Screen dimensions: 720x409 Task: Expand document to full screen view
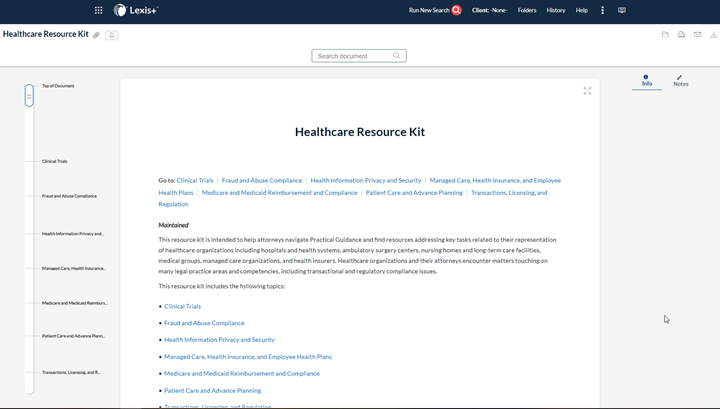click(587, 91)
